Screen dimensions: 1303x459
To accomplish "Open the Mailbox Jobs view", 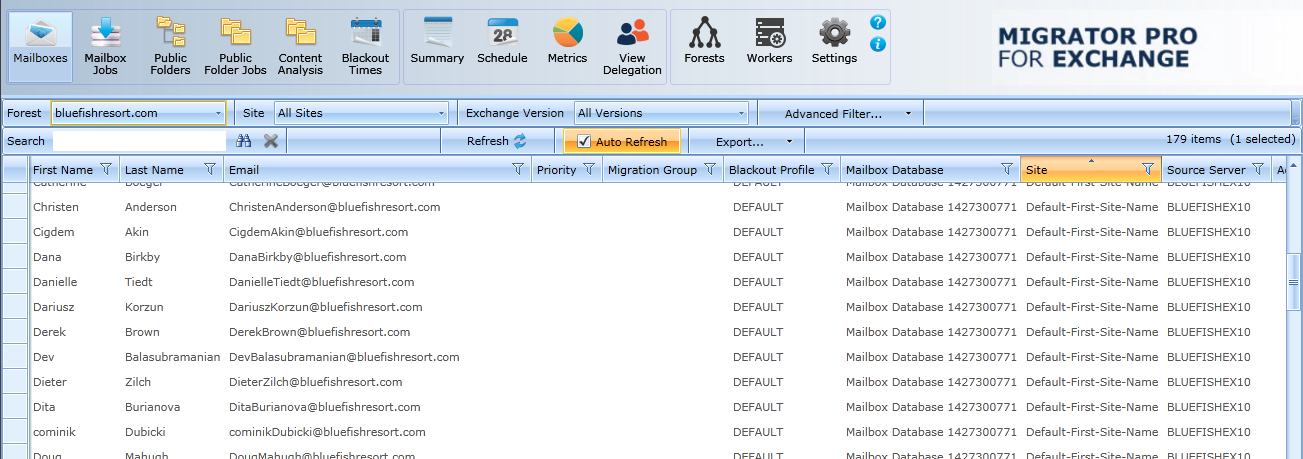I will (x=105, y=47).
